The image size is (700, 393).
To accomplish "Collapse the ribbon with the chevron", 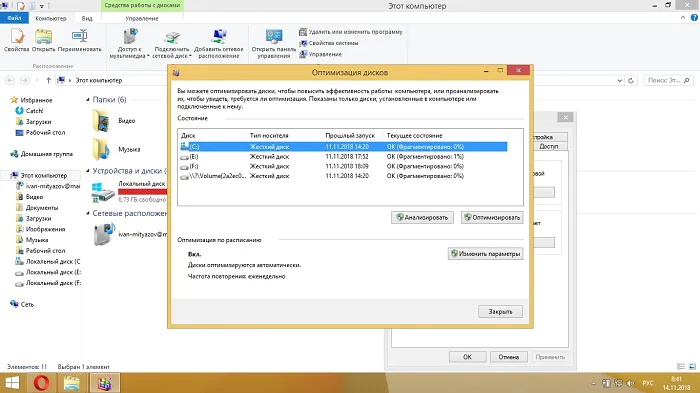I will coord(683,17).
